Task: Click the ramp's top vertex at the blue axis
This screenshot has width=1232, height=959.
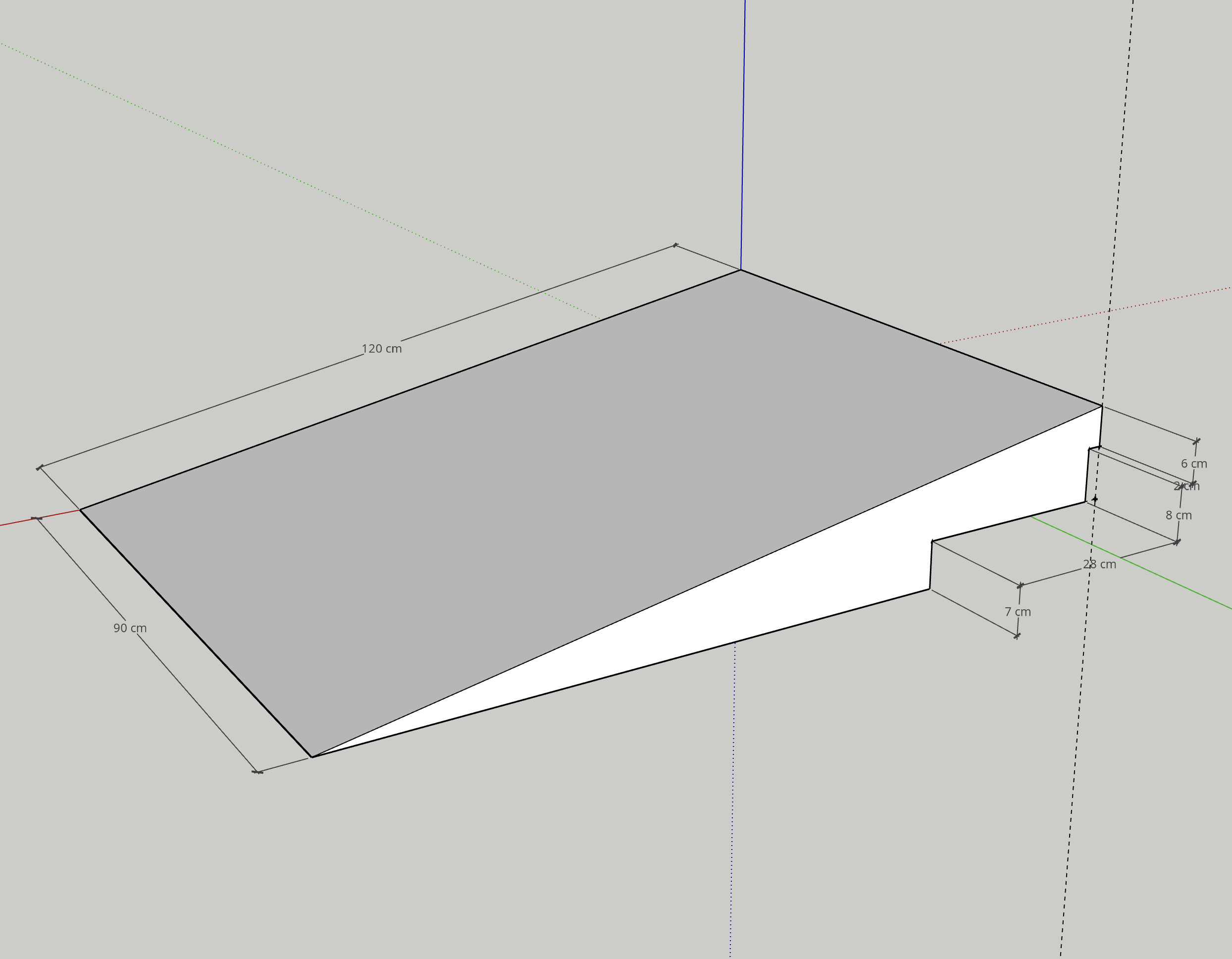Action: 740,270
